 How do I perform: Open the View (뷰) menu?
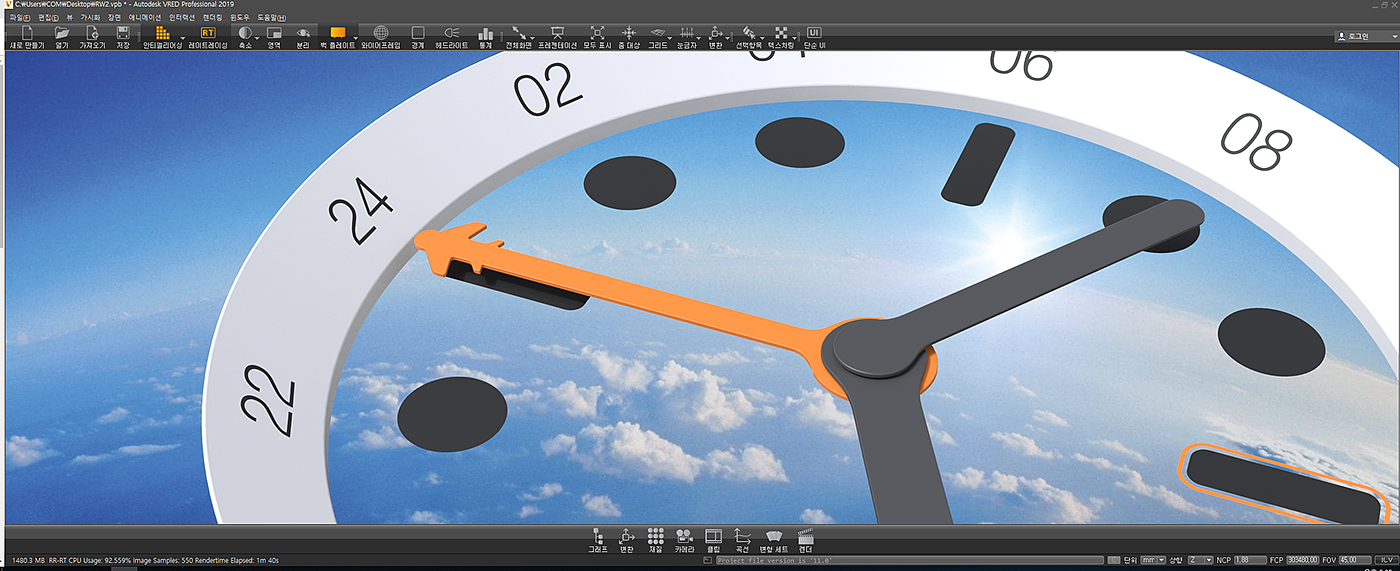click(70, 17)
